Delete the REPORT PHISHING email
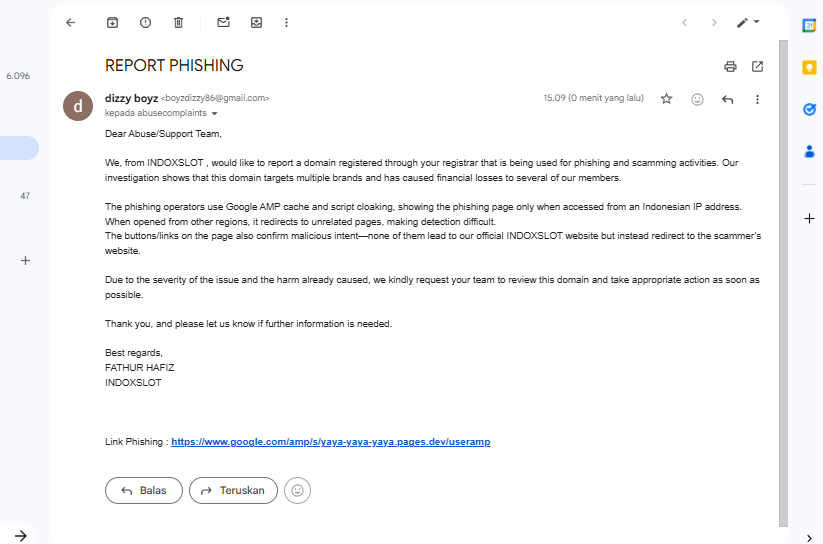Screen dimensions: 823x544 point(178,22)
